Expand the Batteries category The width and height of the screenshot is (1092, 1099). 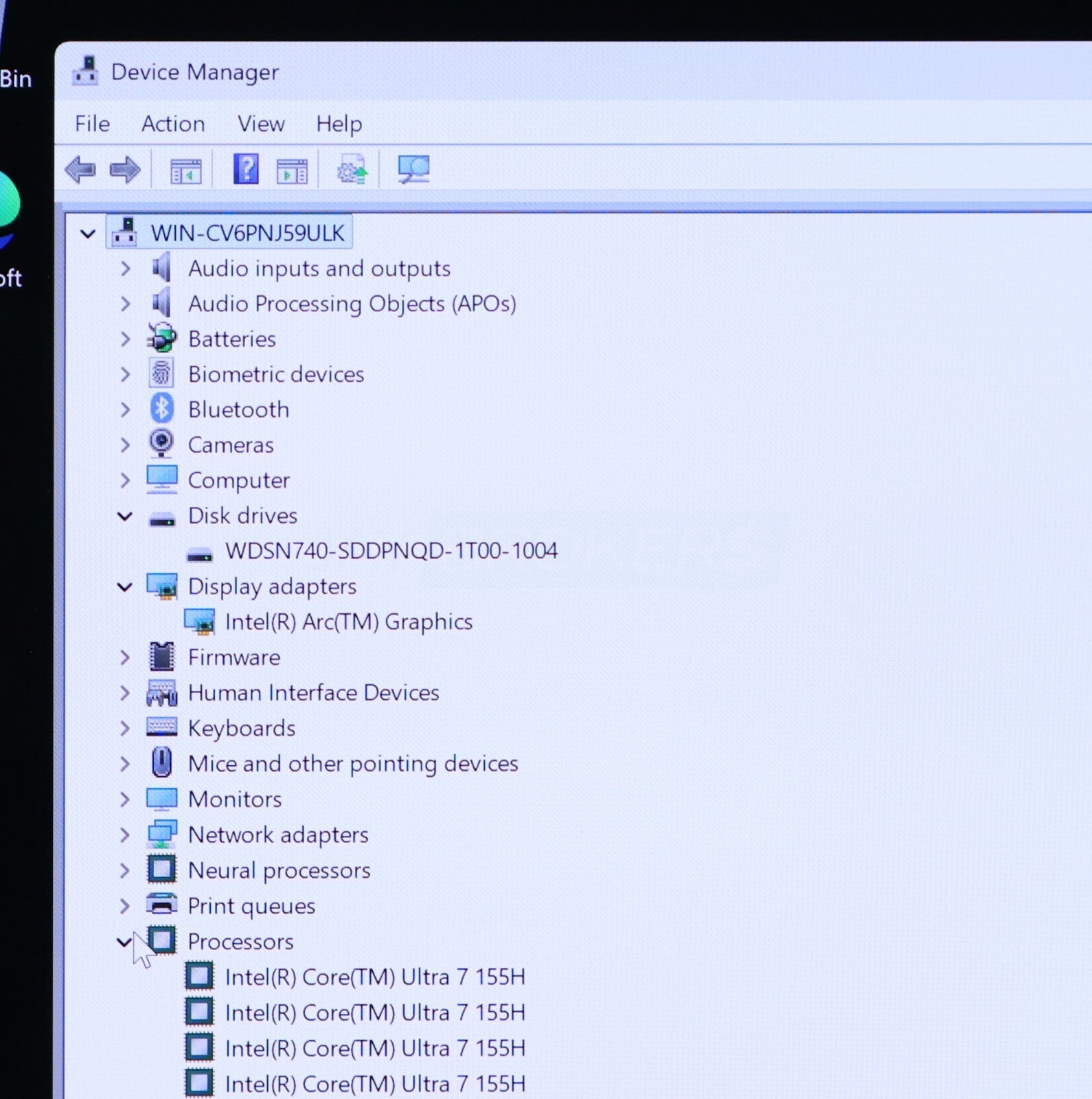125,339
